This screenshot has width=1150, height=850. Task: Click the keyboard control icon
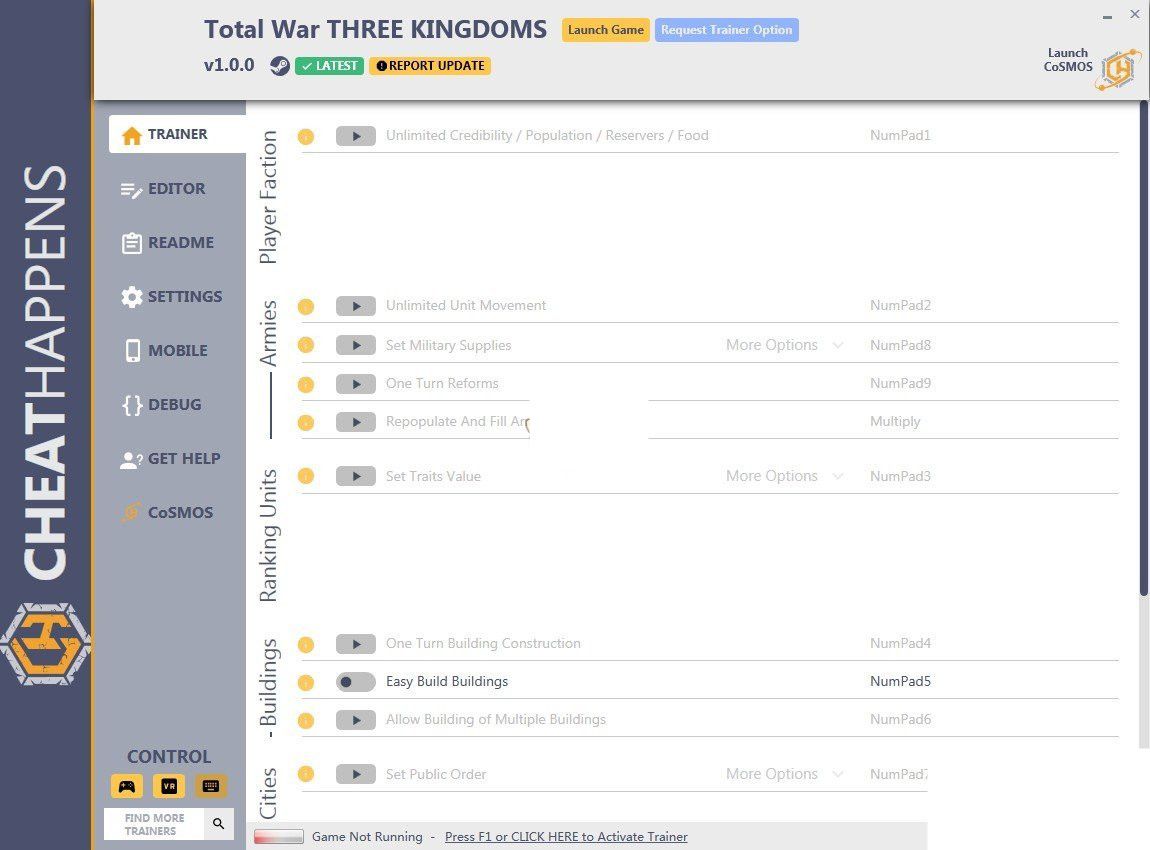210,786
